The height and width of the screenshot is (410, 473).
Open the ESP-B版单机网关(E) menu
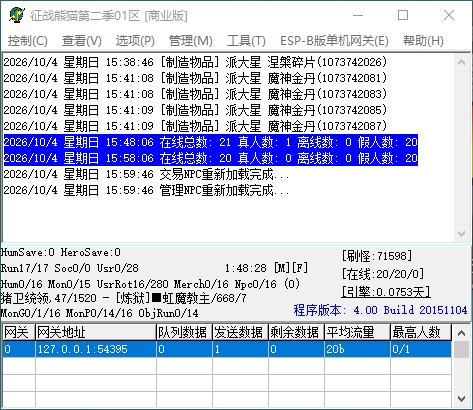(x=334, y=41)
